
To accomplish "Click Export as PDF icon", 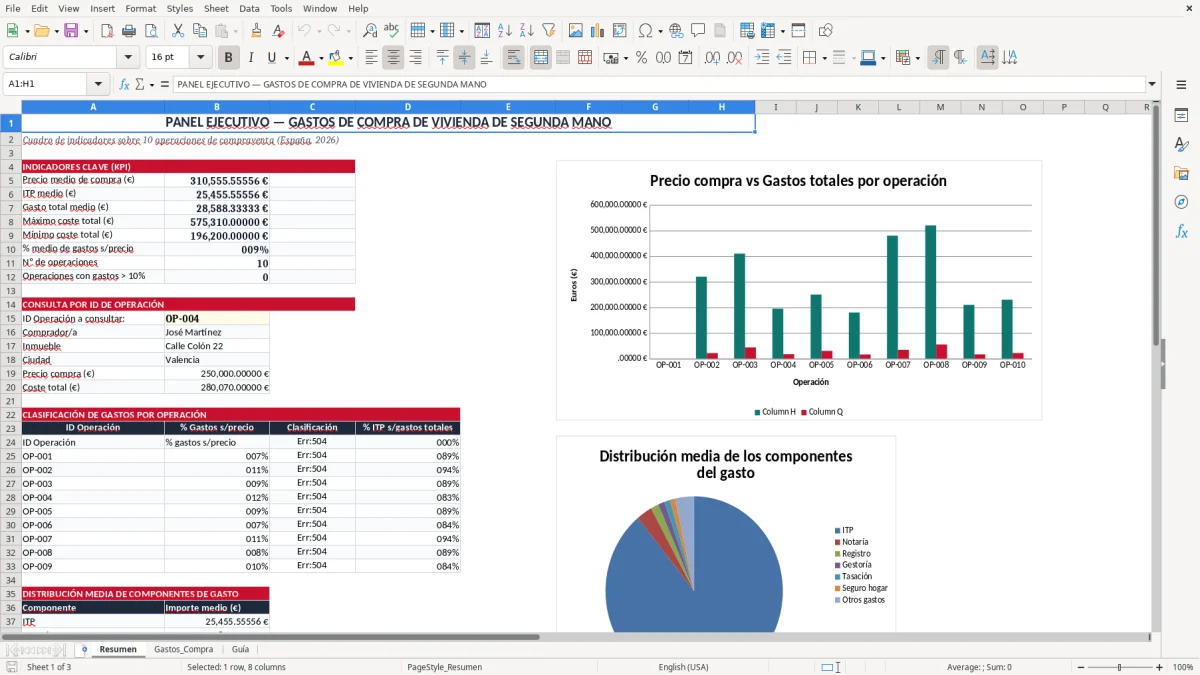I will [109, 31].
